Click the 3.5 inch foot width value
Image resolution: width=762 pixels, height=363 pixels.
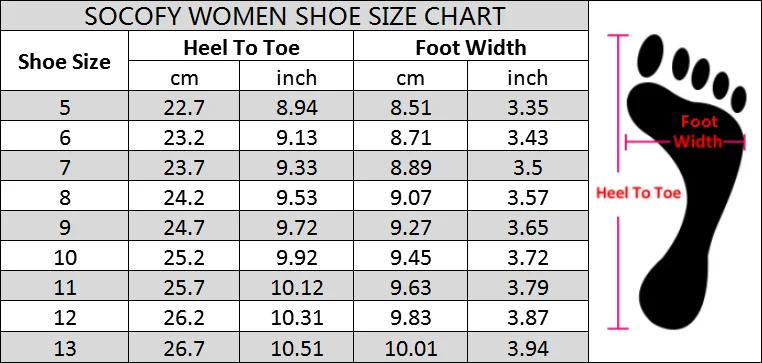(x=528, y=167)
